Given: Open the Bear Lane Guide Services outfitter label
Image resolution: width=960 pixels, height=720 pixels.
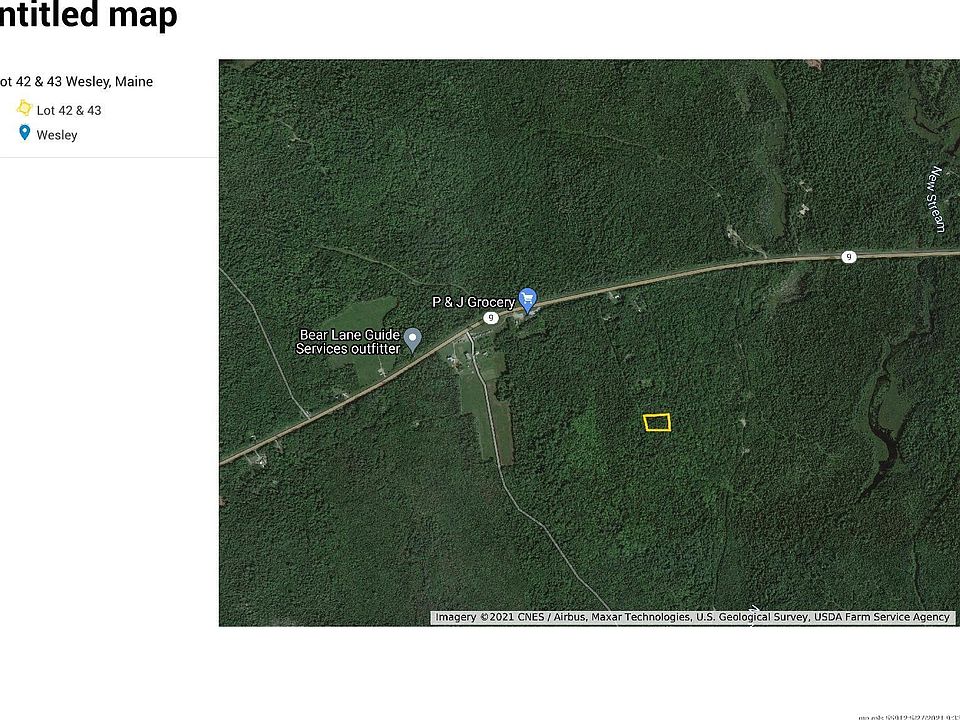Looking at the screenshot, I should coord(348,342).
